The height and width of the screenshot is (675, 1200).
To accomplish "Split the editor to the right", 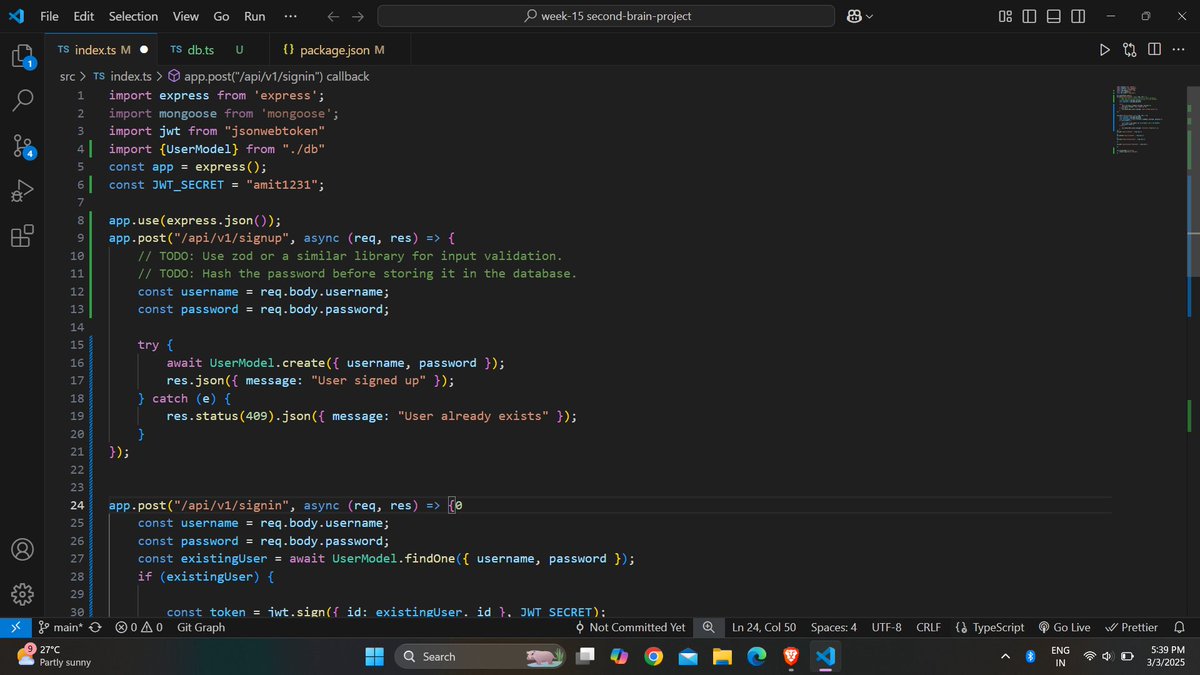I will tap(1154, 49).
